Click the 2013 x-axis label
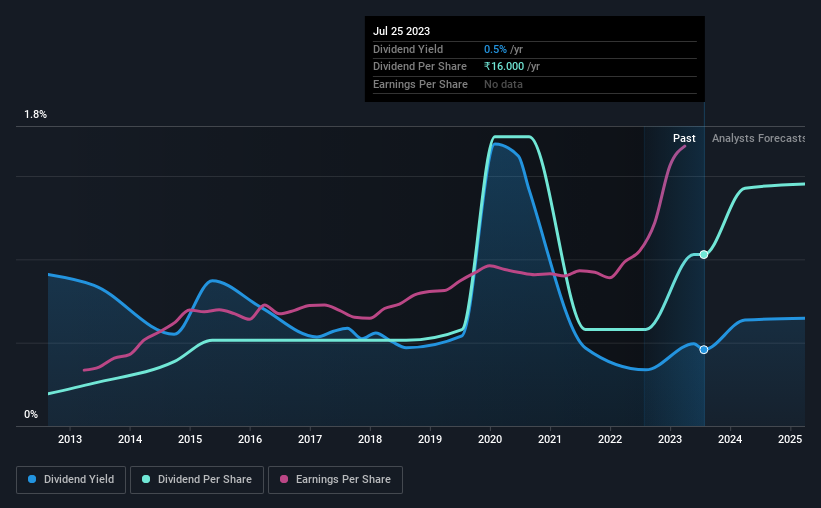This screenshot has height=508, width=821. point(70,439)
